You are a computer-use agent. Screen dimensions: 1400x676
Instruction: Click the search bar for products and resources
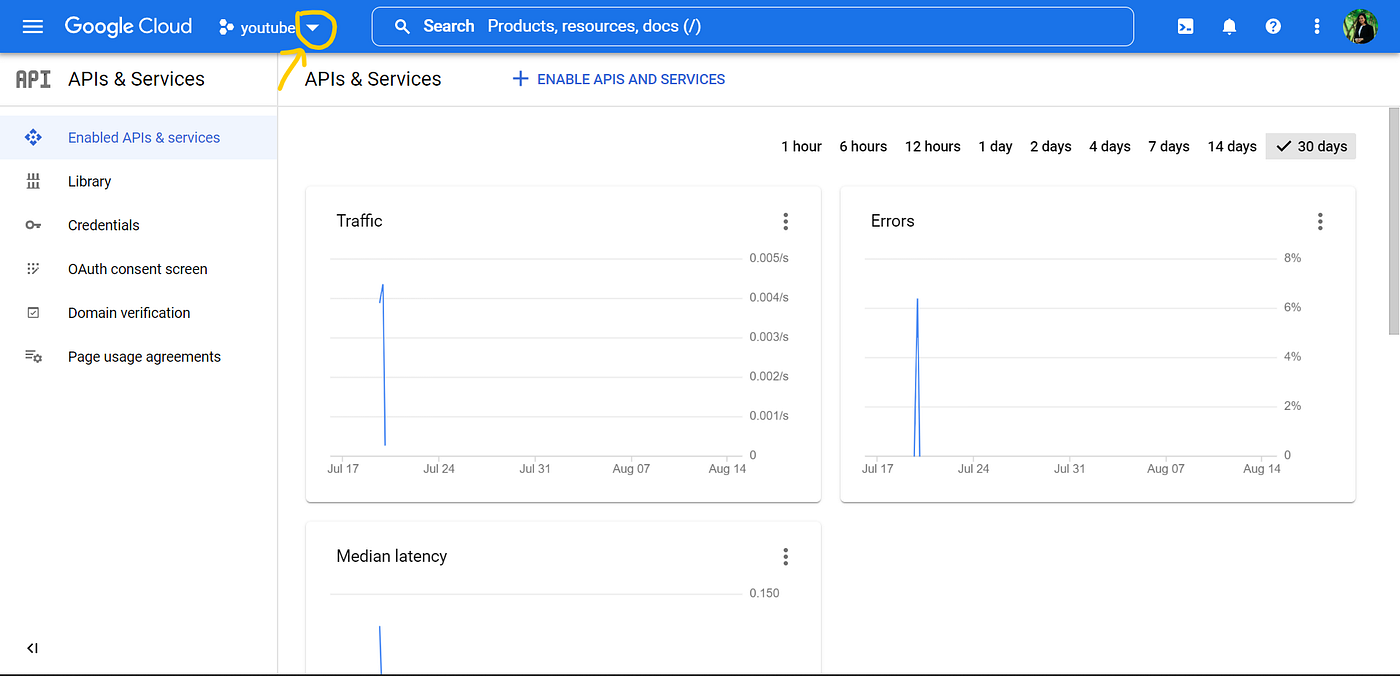[x=753, y=27]
